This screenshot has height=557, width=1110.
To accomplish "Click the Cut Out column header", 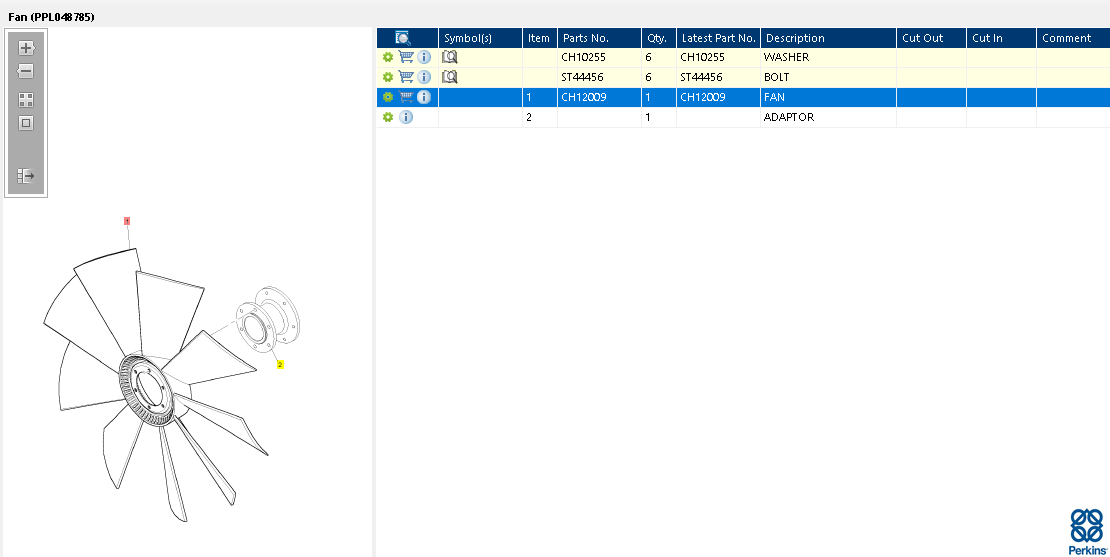I will 931,38.
